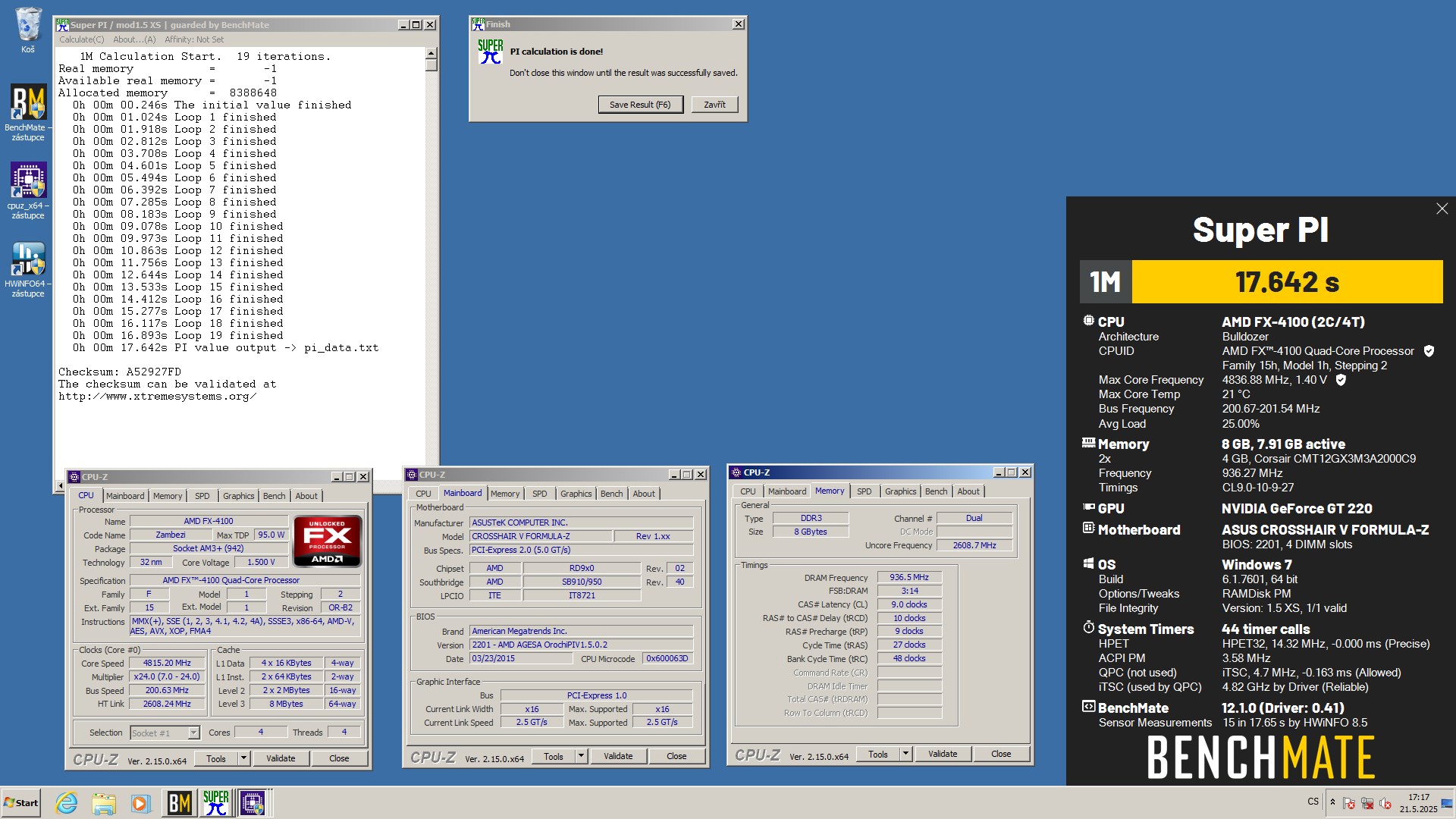Open the BenchMate desktop shortcut icon
Image resolution: width=1456 pixels, height=819 pixels.
pos(28,102)
